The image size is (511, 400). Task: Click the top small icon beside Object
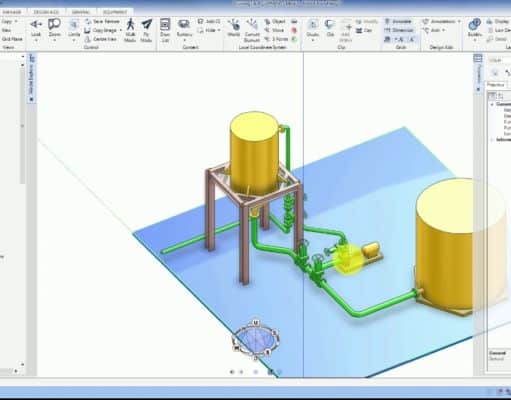[x=294, y=21]
